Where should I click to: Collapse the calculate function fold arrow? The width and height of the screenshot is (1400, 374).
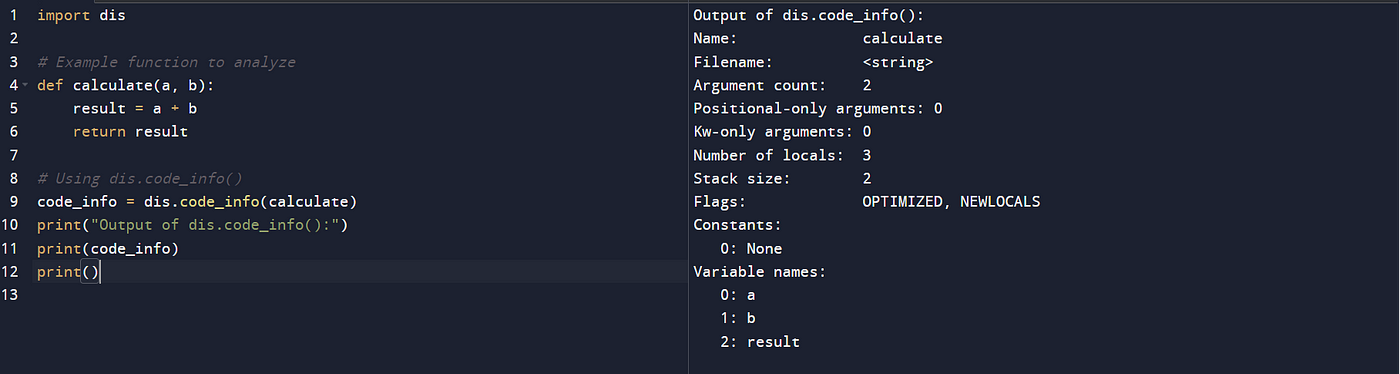(x=24, y=86)
